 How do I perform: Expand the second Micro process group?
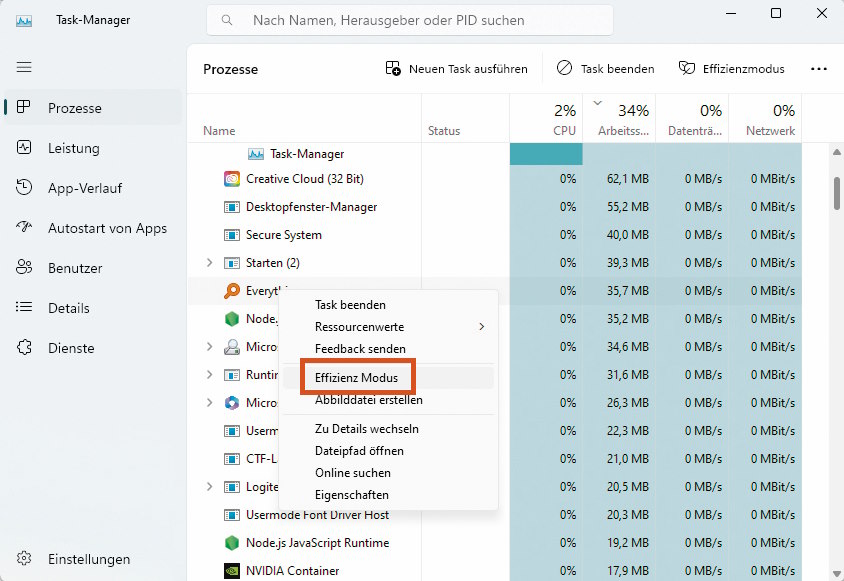[209, 403]
